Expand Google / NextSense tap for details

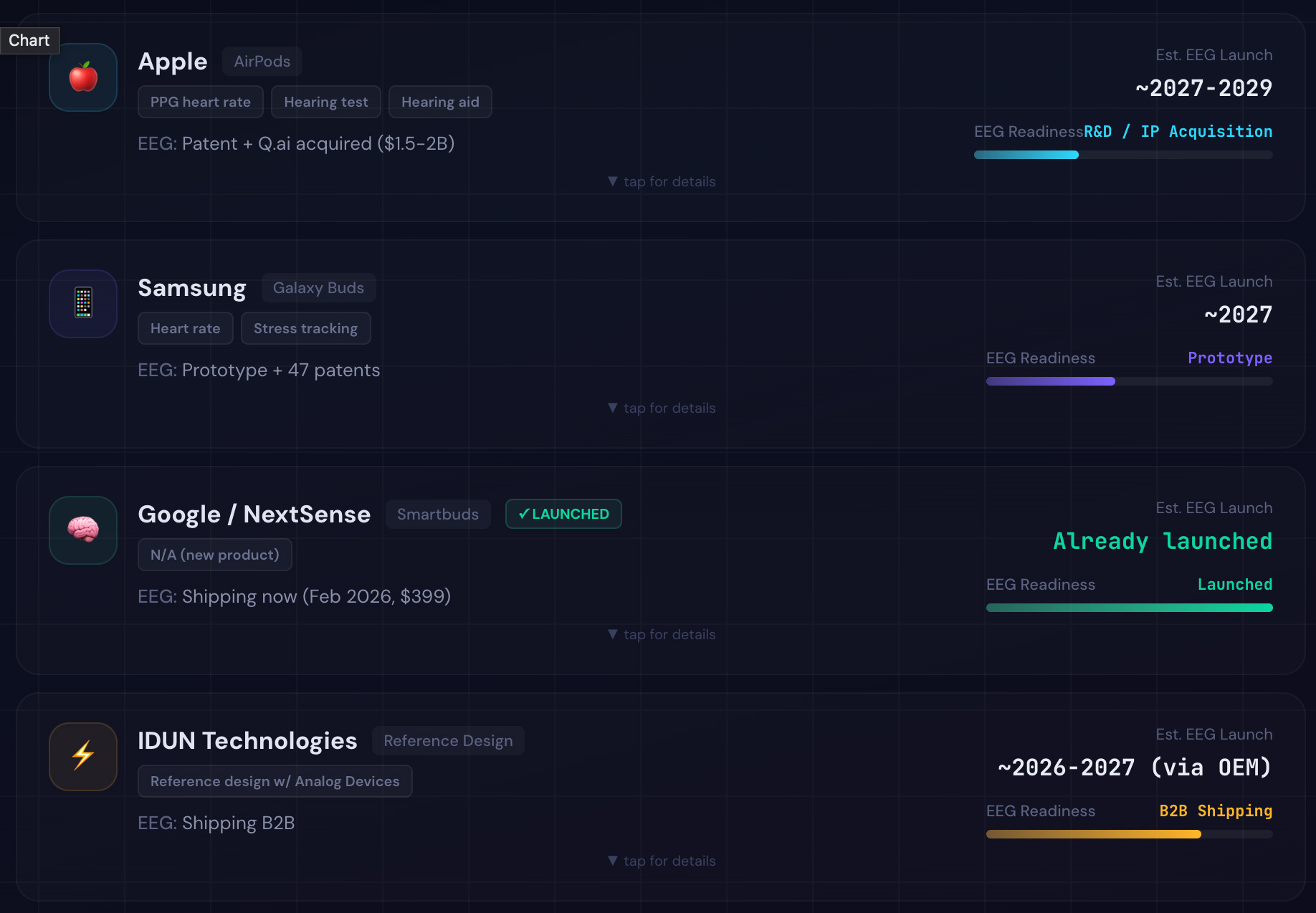pos(662,635)
